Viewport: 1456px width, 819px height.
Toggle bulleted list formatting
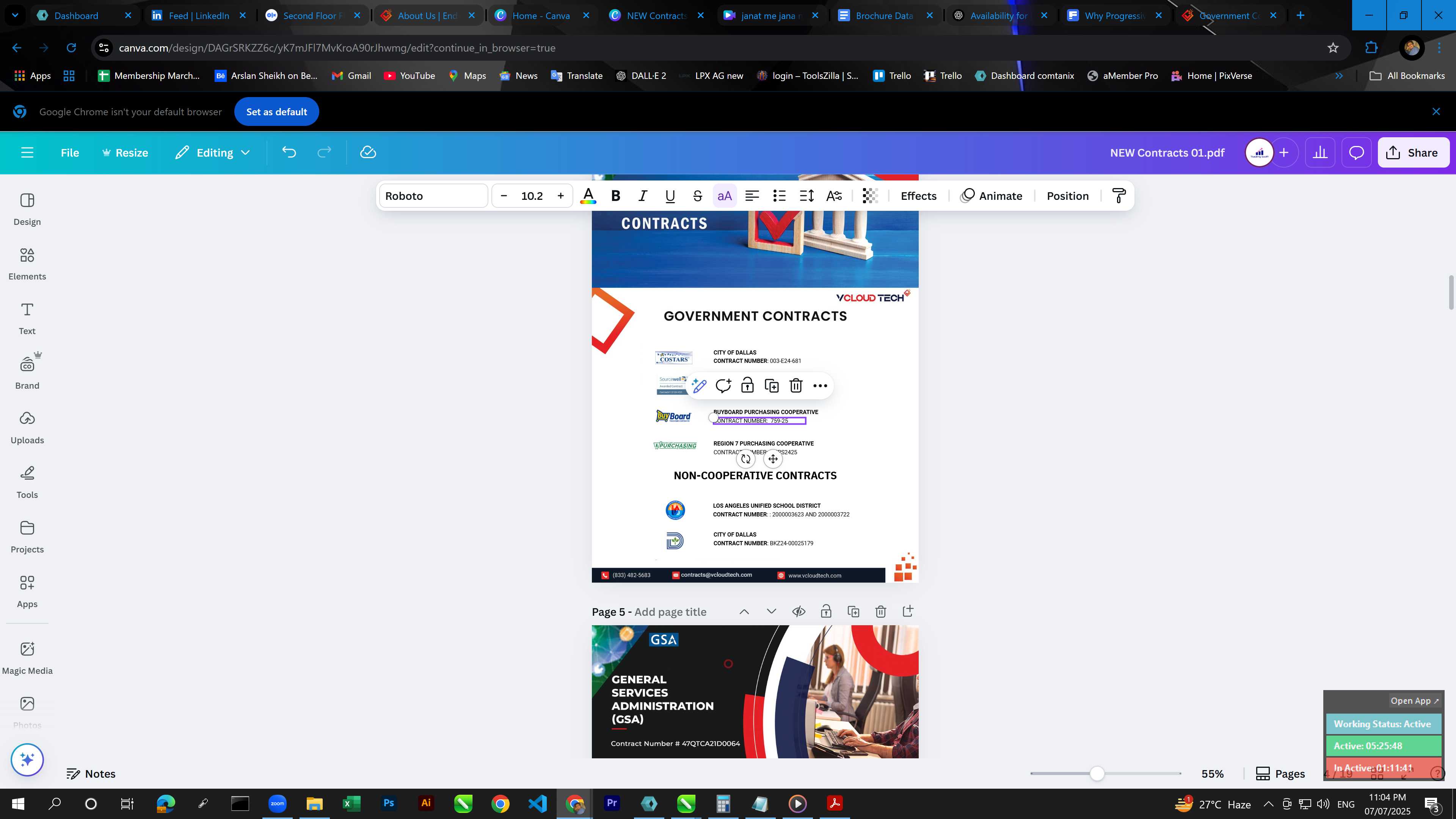click(780, 196)
